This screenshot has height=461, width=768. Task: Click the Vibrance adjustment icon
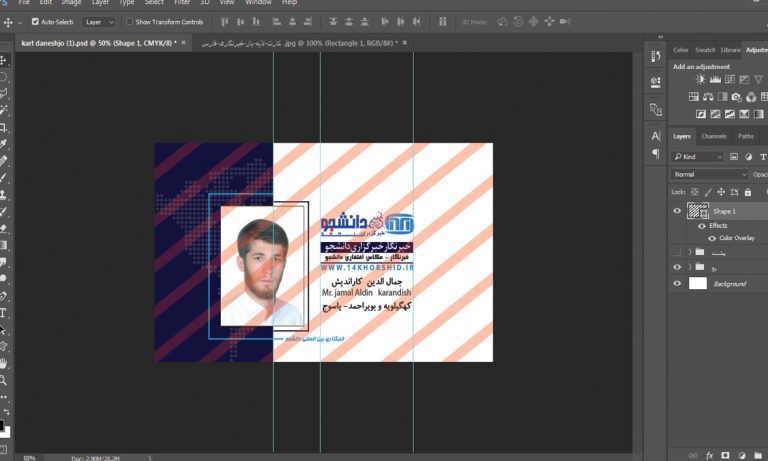tap(758, 79)
